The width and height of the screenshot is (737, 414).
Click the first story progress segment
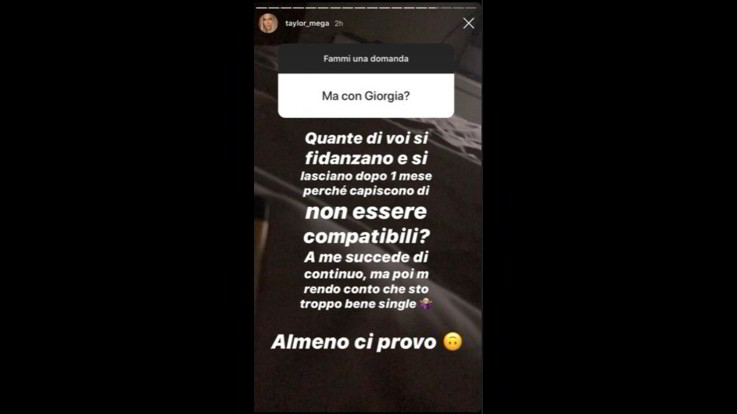coord(261,8)
